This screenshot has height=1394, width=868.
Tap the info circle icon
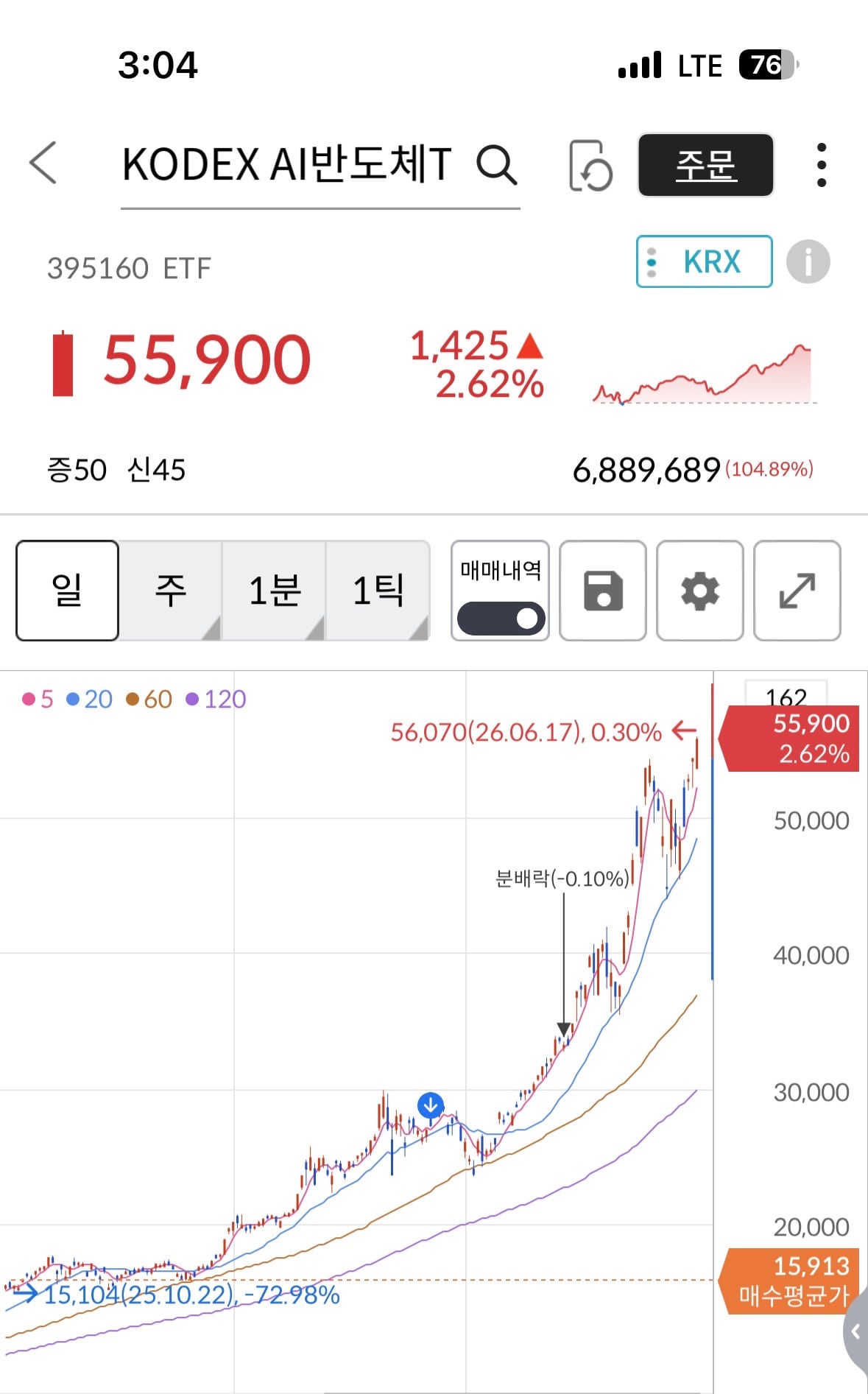click(x=808, y=261)
